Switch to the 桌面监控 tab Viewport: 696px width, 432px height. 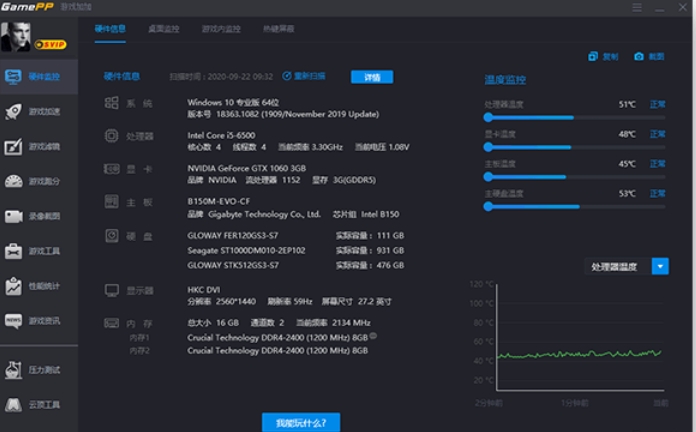163,29
